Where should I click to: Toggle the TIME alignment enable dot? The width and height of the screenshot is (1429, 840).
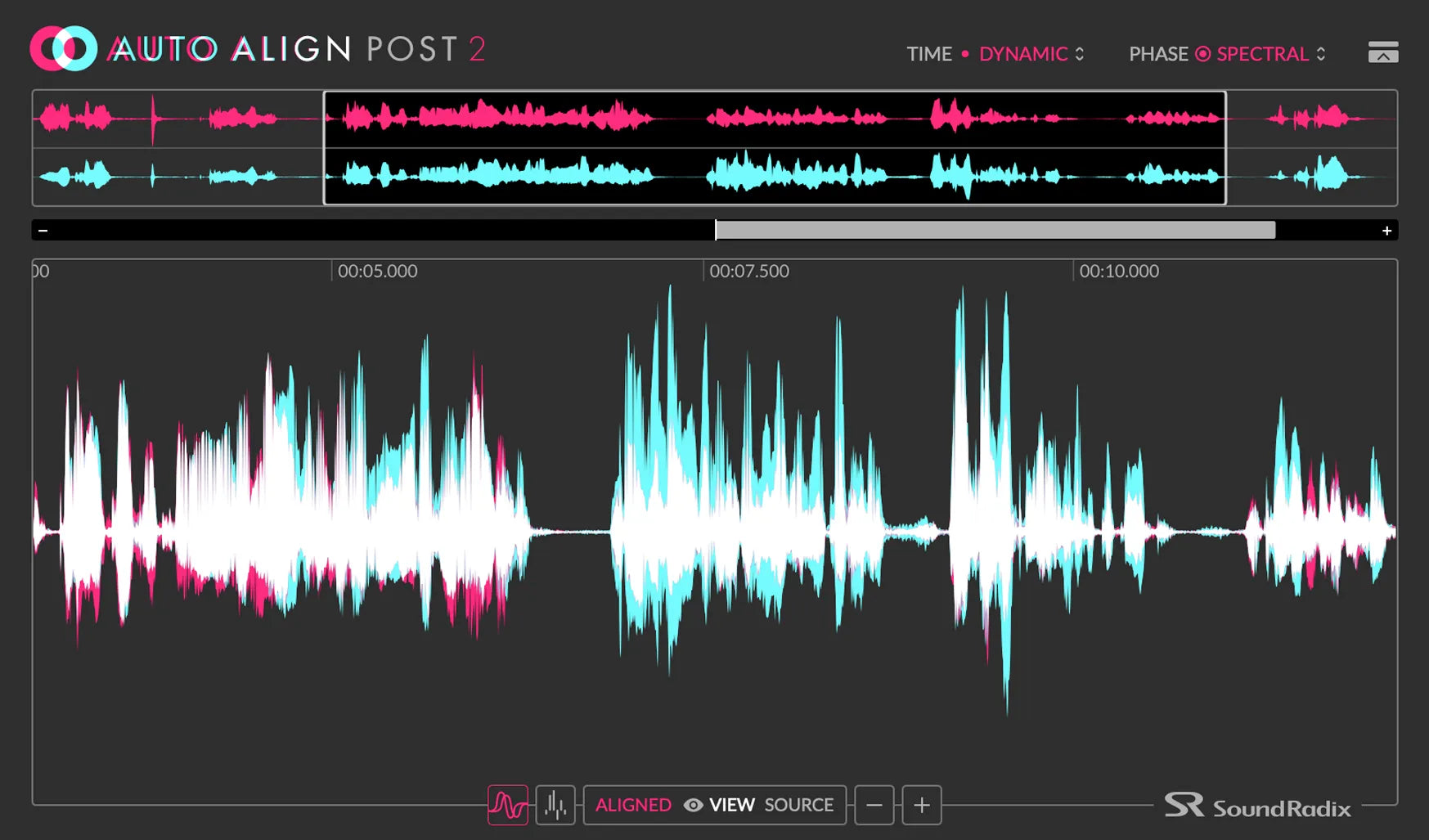coord(965,54)
